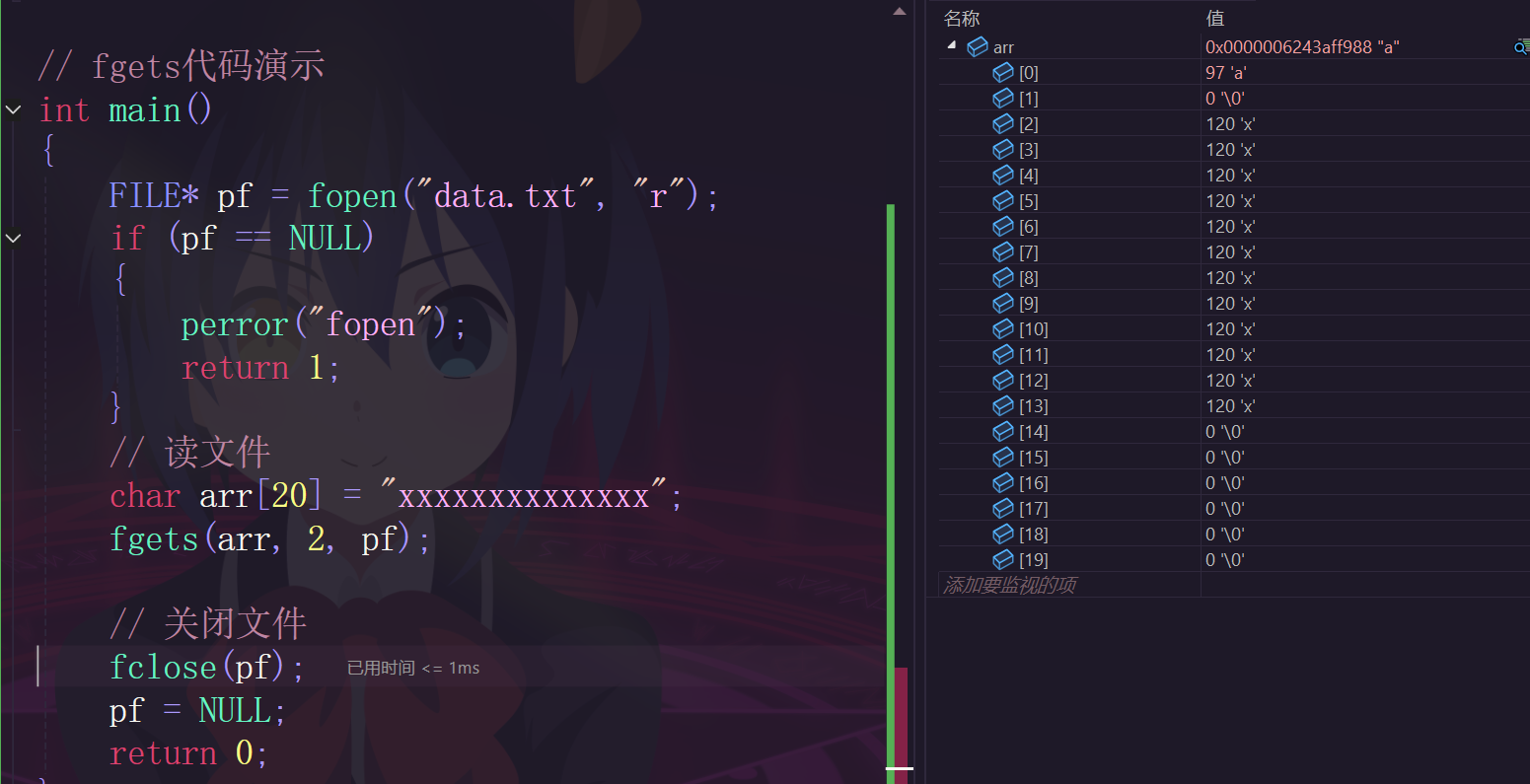Screen dimensions: 1530x784
Task: Collapse the arr variable in the watch window
Action: 952,45
